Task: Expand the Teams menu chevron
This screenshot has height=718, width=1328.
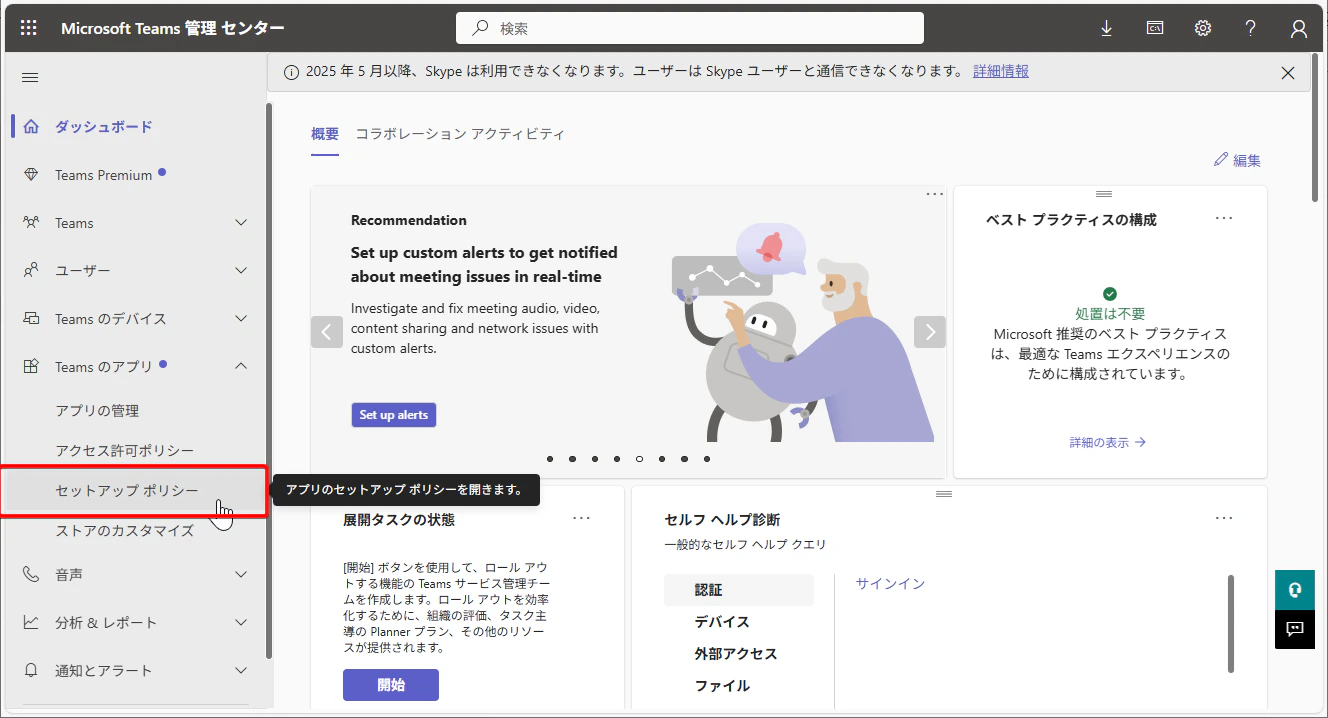Action: [241, 222]
